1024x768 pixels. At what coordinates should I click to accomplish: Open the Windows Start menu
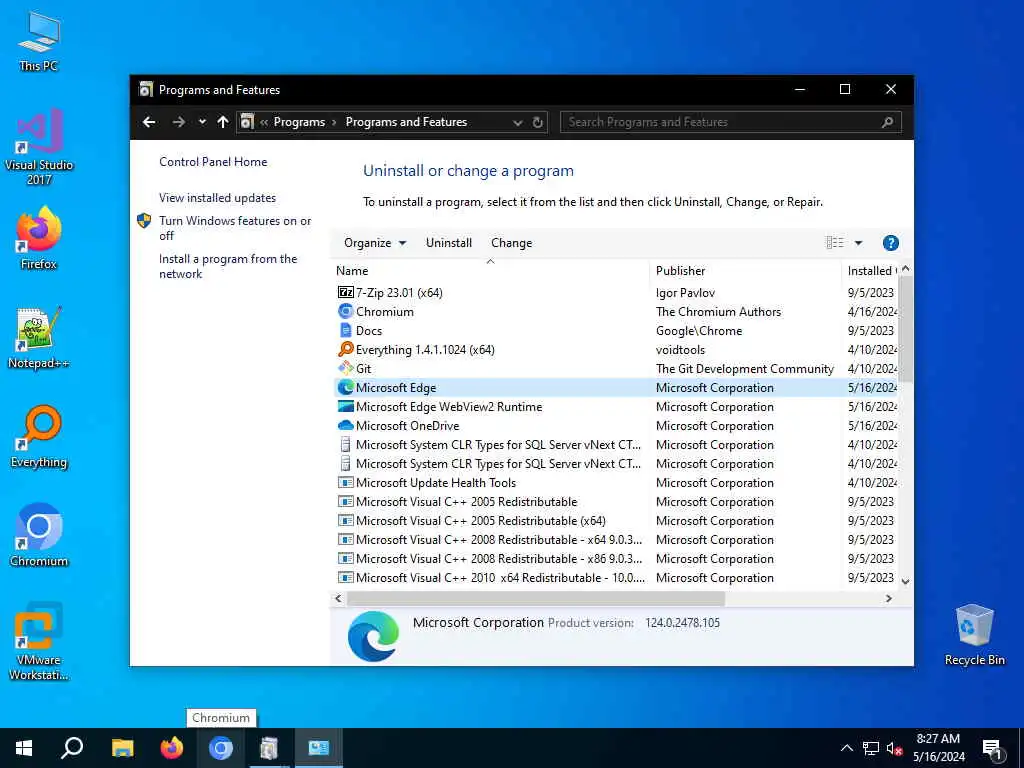pos(24,748)
